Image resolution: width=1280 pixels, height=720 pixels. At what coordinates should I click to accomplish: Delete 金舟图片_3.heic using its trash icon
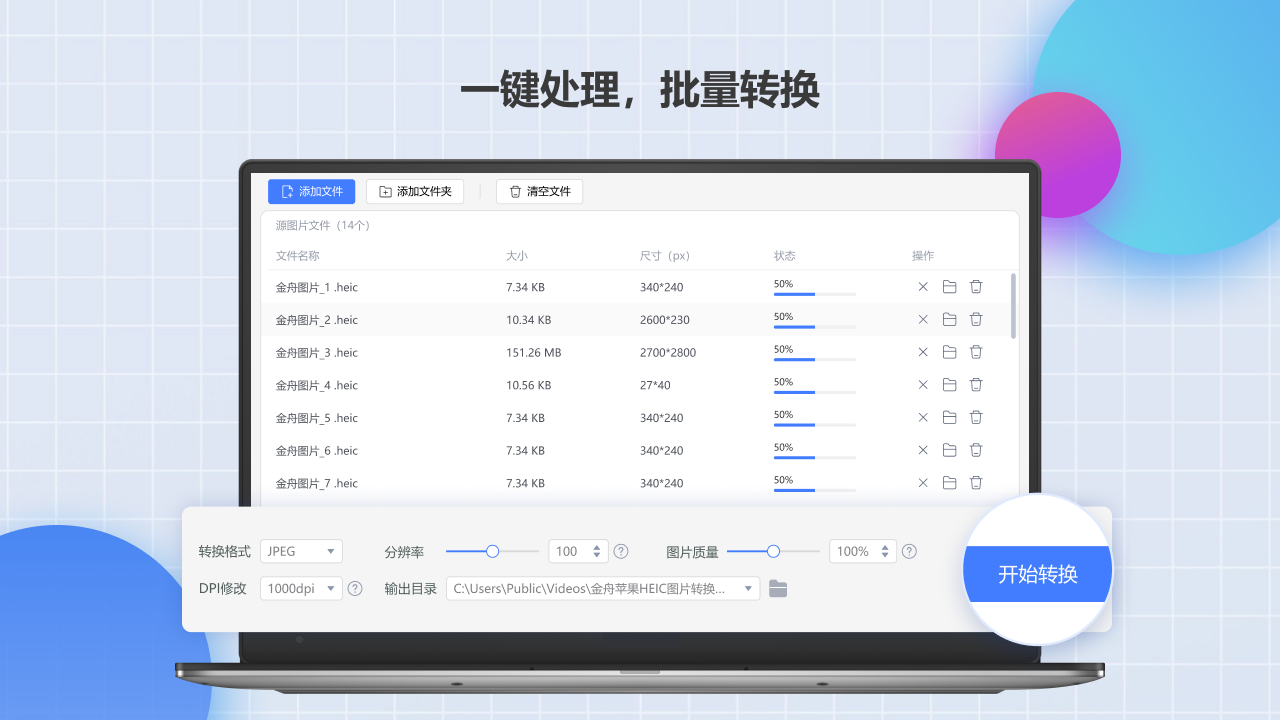[x=976, y=352]
